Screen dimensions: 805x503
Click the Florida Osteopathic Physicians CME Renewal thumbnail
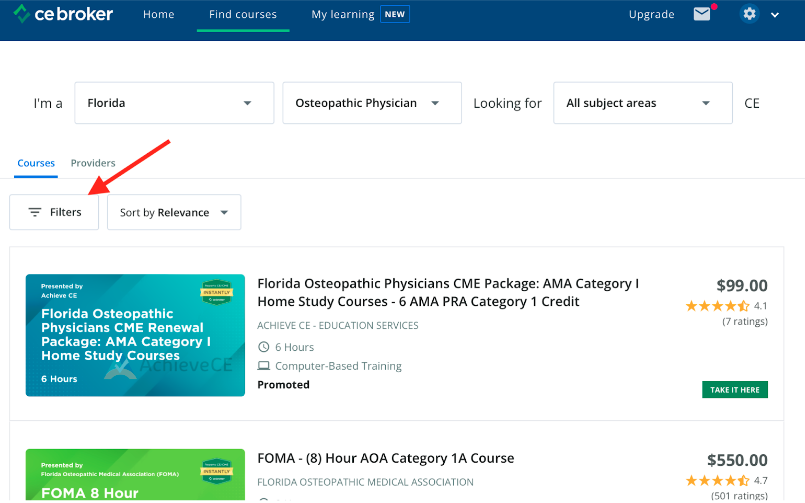coord(135,335)
